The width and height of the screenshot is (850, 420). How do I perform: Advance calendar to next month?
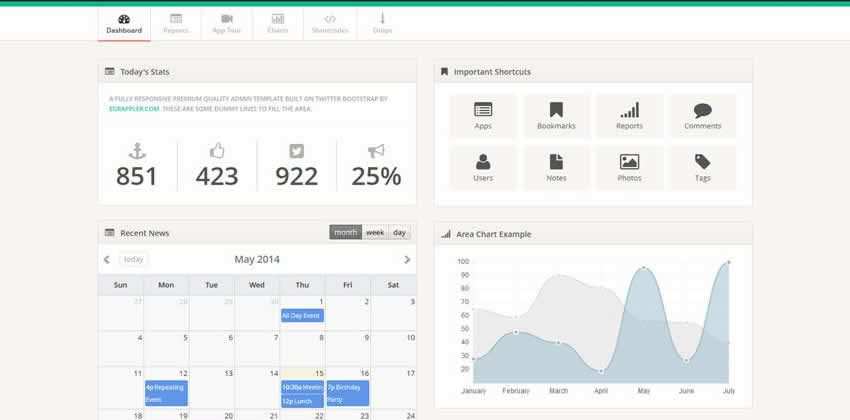[407, 260]
